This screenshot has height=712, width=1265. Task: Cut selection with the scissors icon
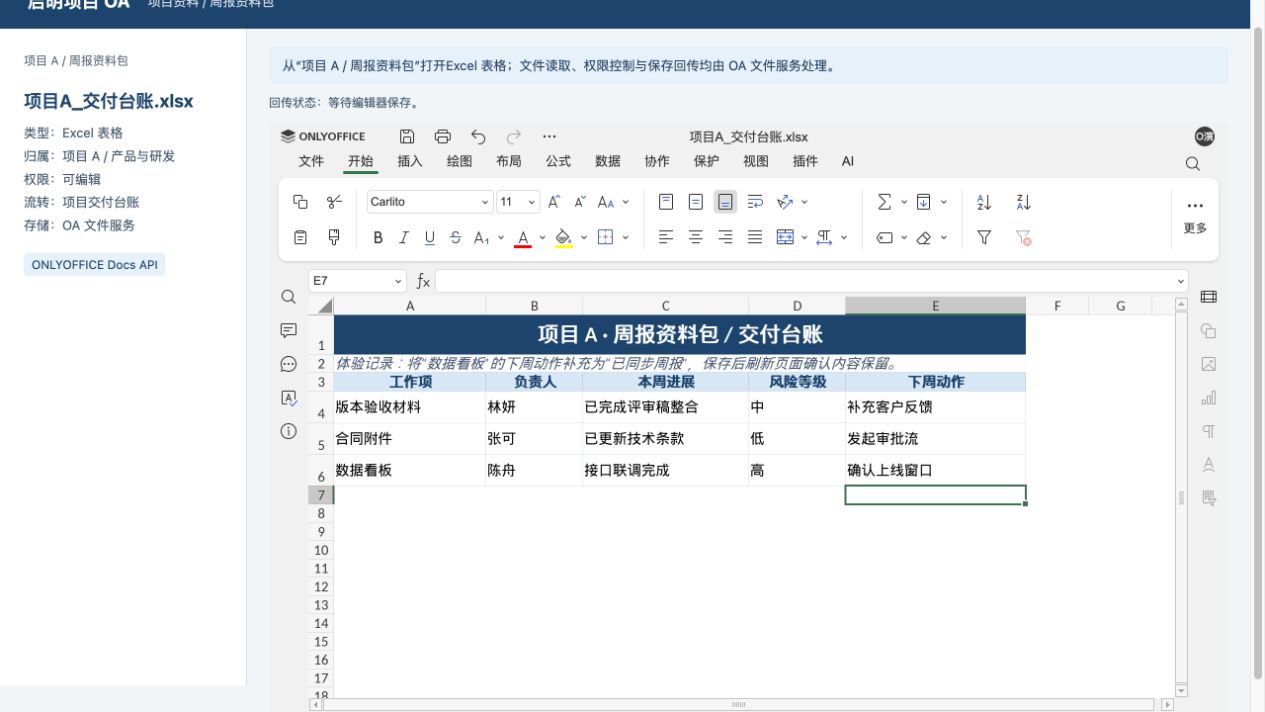[334, 202]
